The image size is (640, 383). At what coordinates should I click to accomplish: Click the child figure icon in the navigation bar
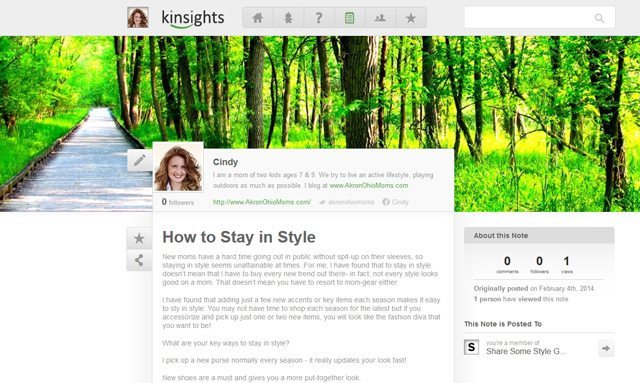point(288,18)
